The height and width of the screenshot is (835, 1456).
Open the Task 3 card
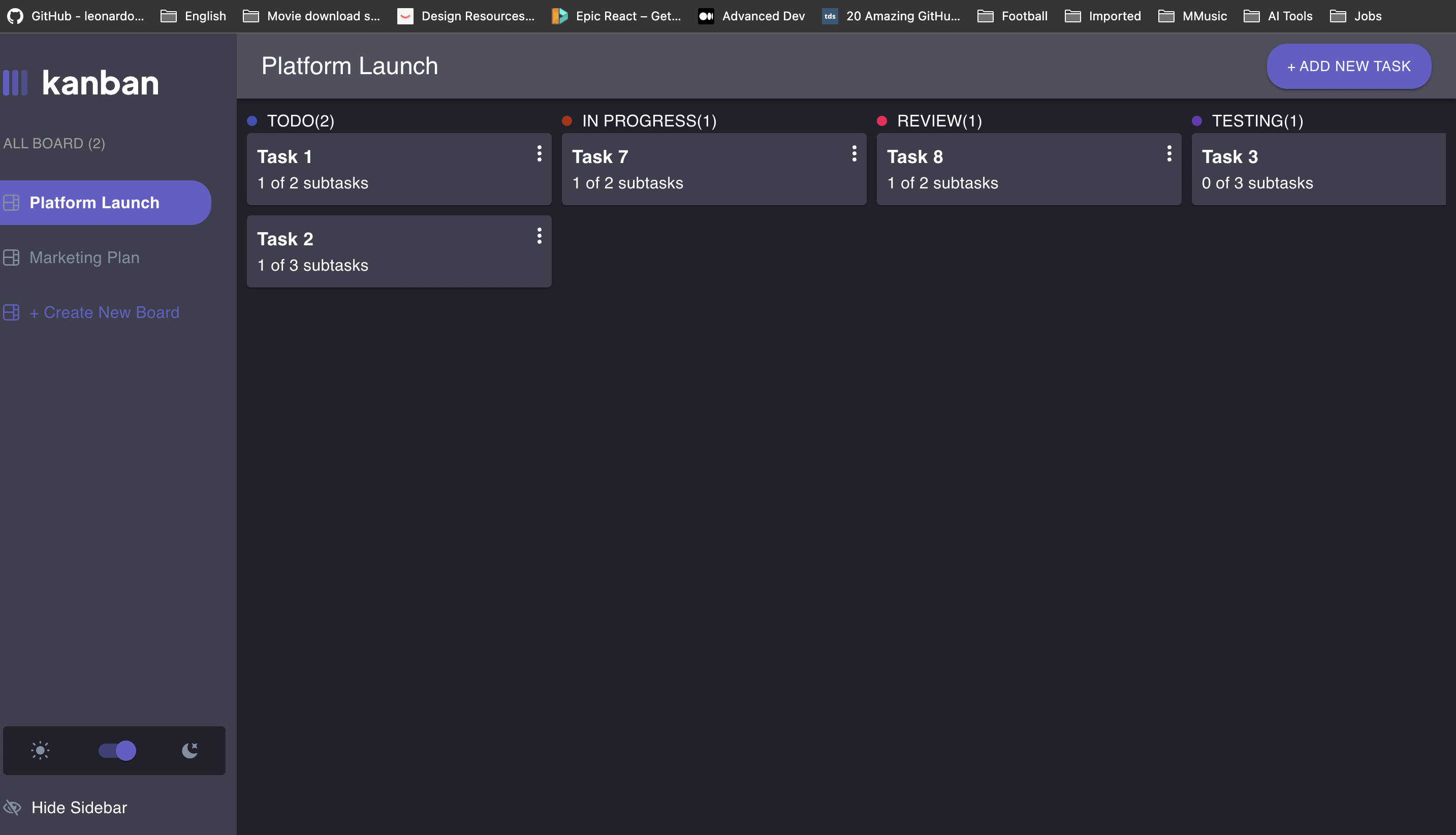coord(1318,169)
